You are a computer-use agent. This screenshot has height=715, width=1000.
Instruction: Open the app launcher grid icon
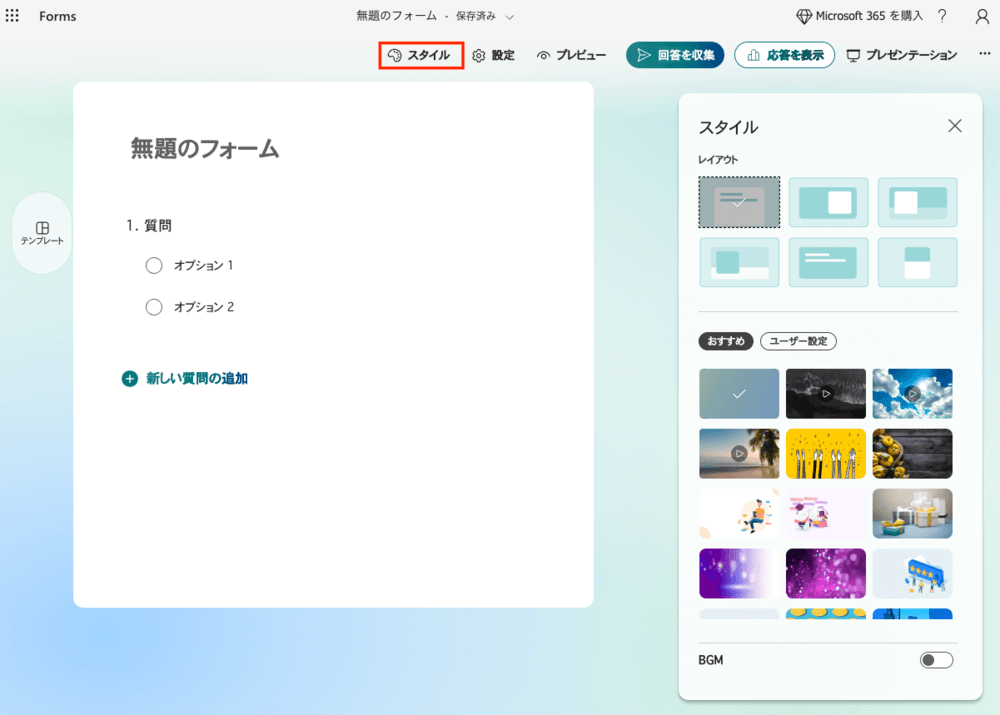point(13,16)
